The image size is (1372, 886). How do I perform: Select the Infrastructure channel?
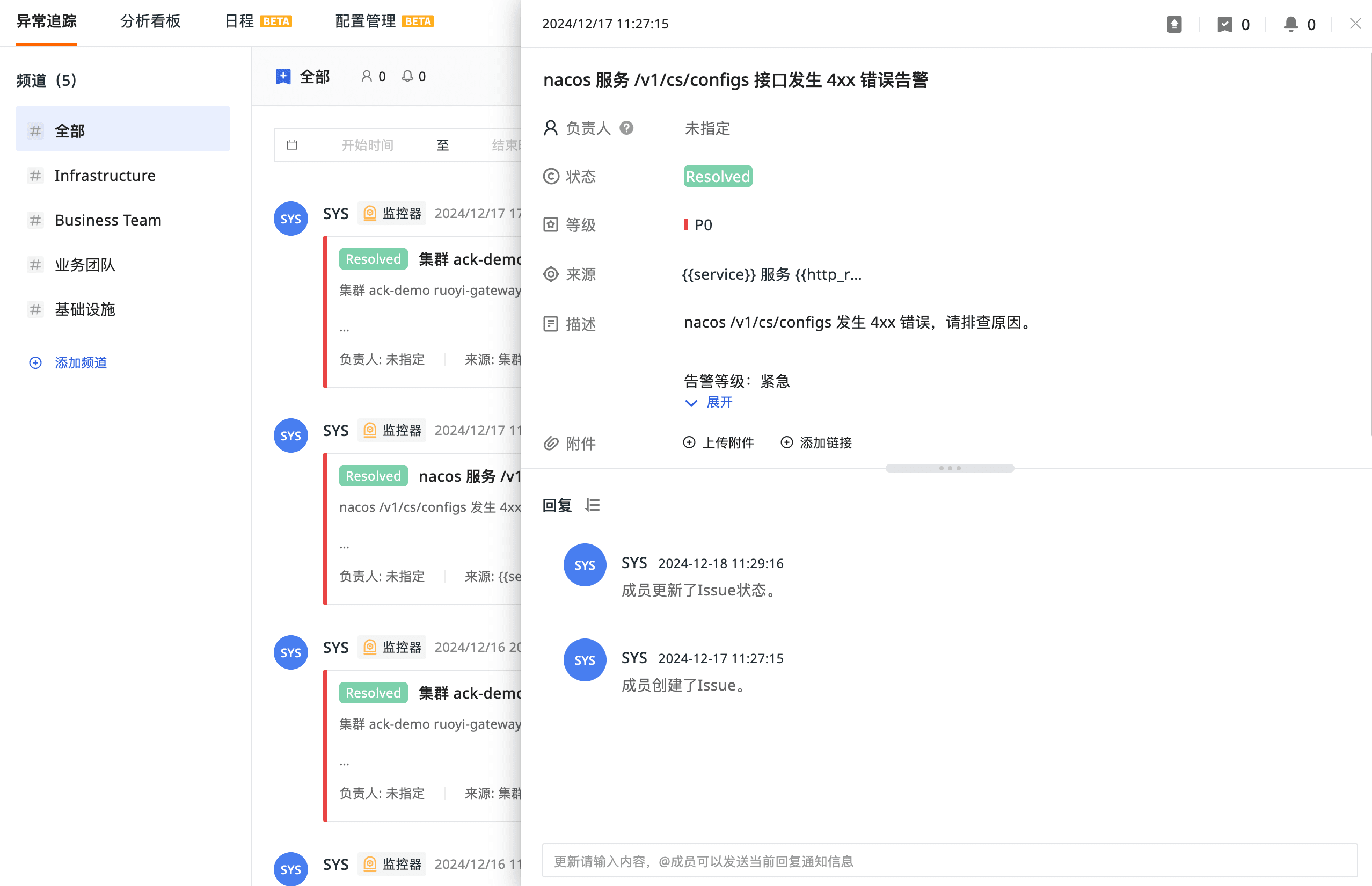(x=105, y=176)
